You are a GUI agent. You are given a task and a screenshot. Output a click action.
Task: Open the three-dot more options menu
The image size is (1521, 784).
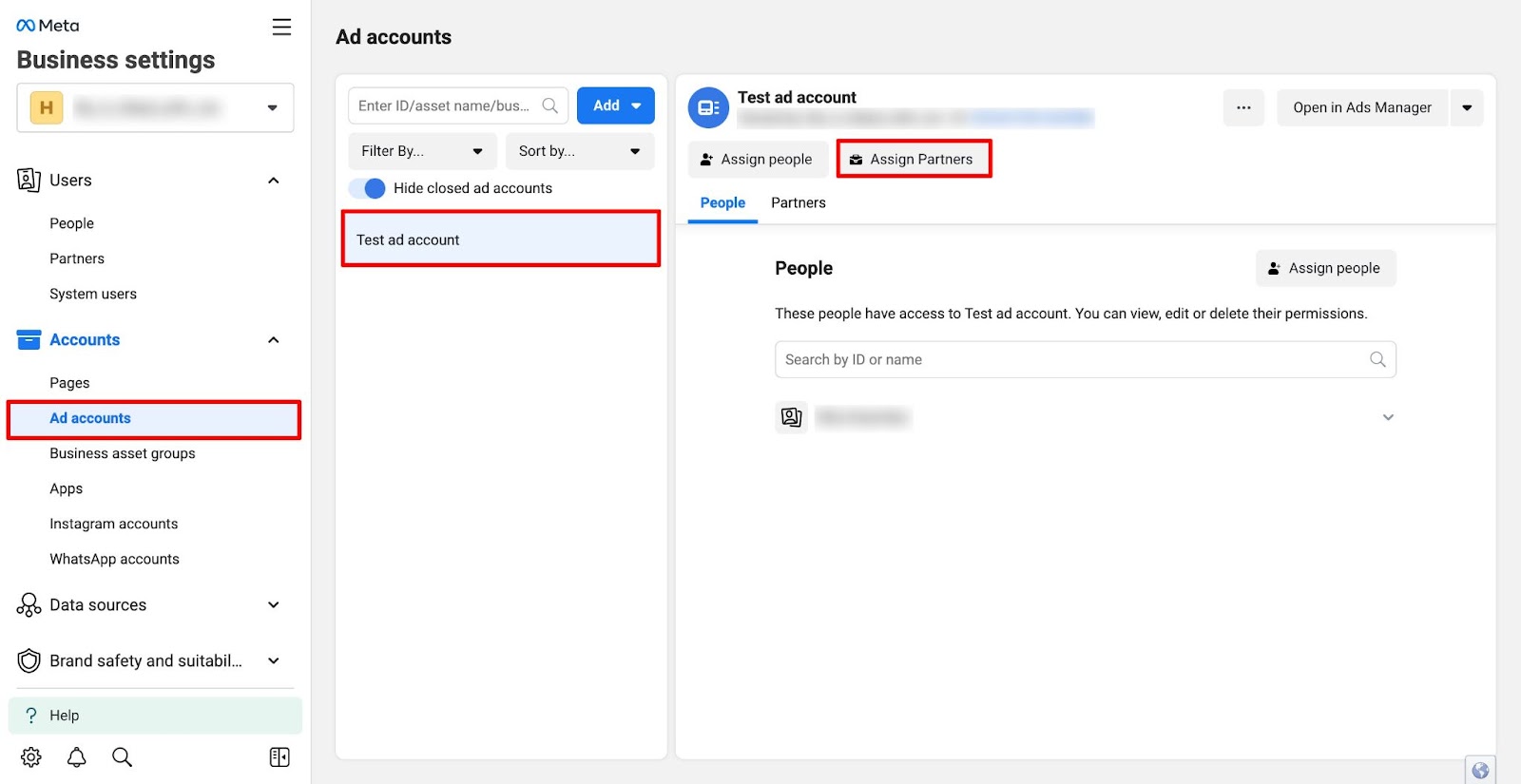1243,107
